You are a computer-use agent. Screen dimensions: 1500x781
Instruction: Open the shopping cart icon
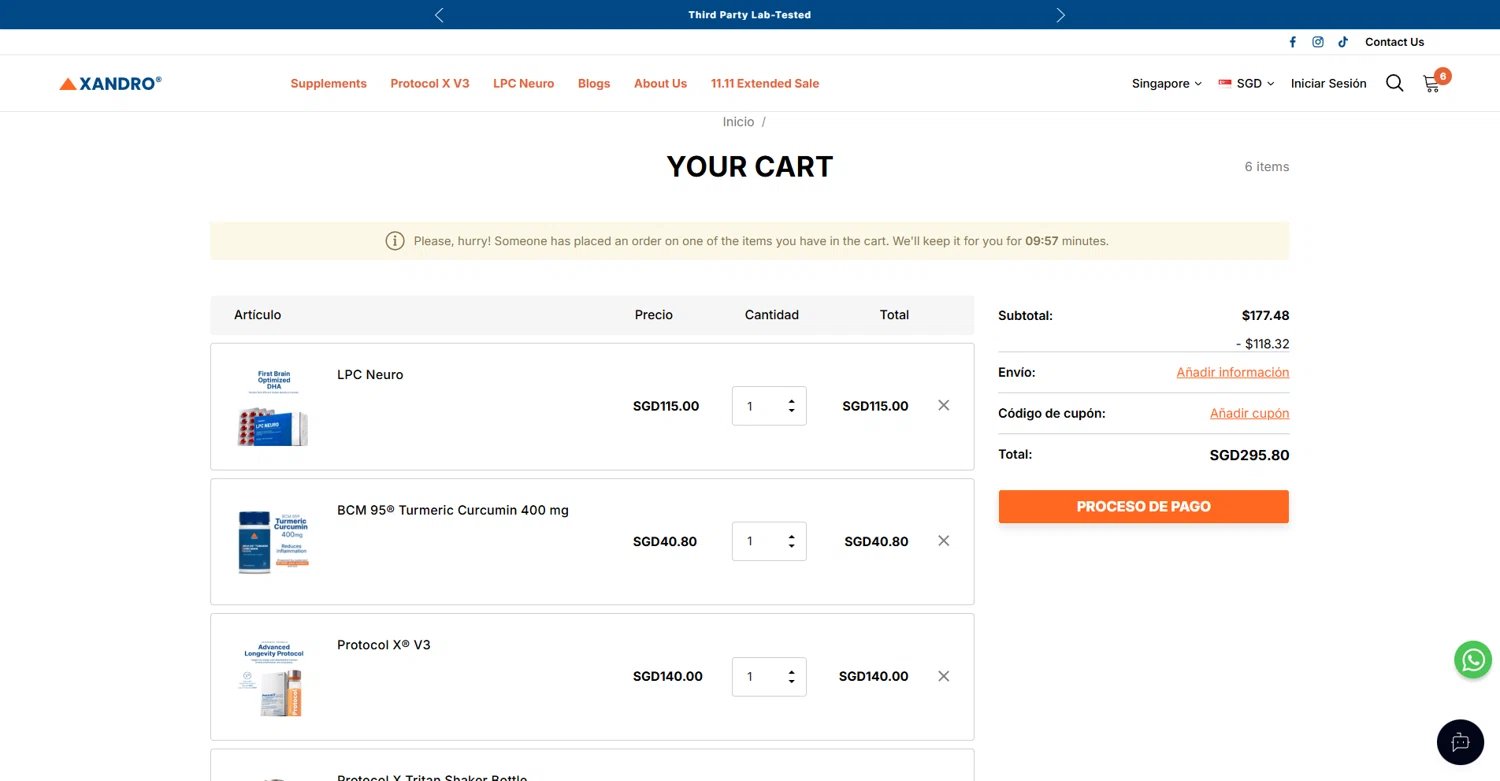click(1432, 84)
